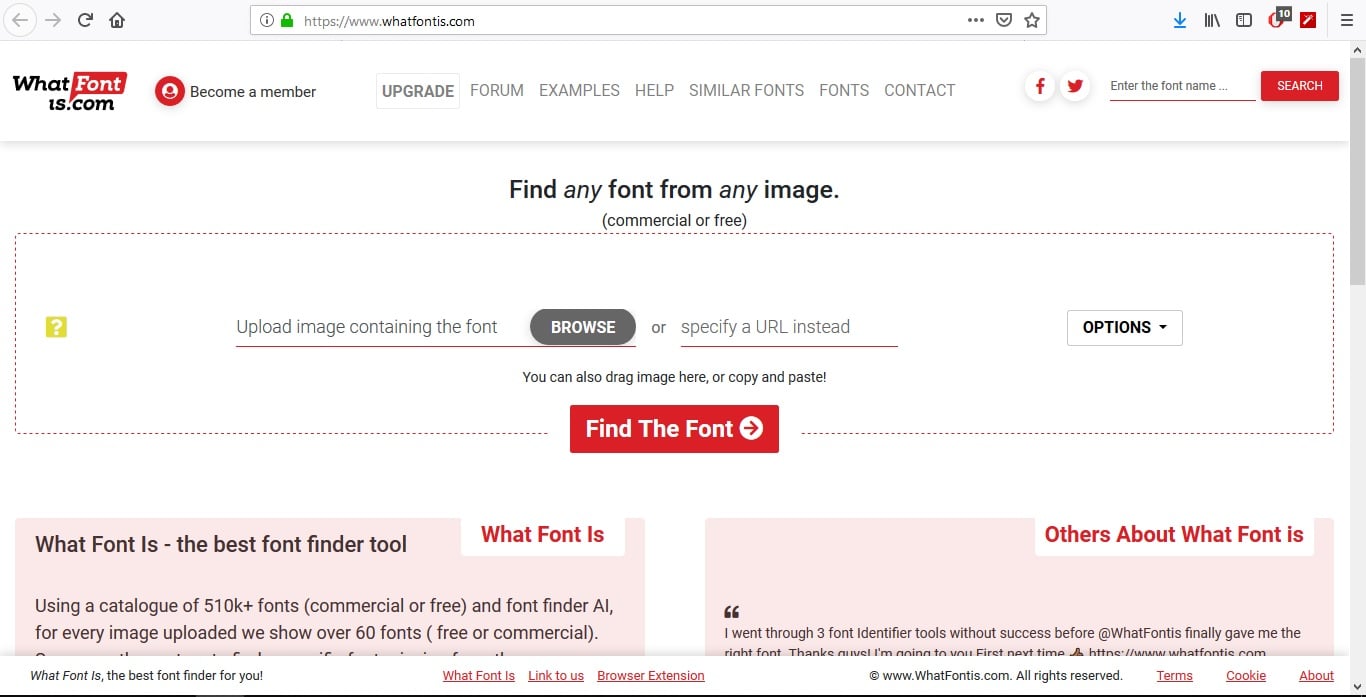Screen dimensions: 1366x697
Task: Open the Terms footer link
Action: 1175,676
